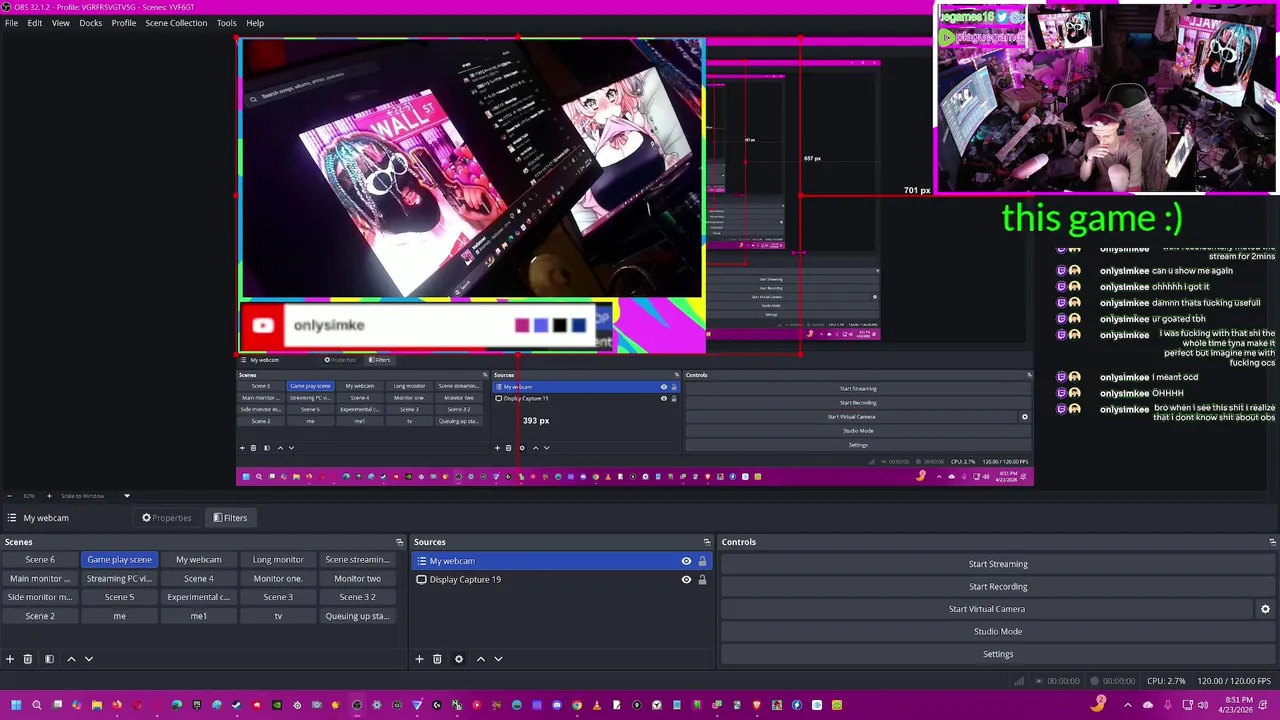This screenshot has width=1280, height=720.
Task: Open volume control in system tray
Action: (x=1203, y=705)
